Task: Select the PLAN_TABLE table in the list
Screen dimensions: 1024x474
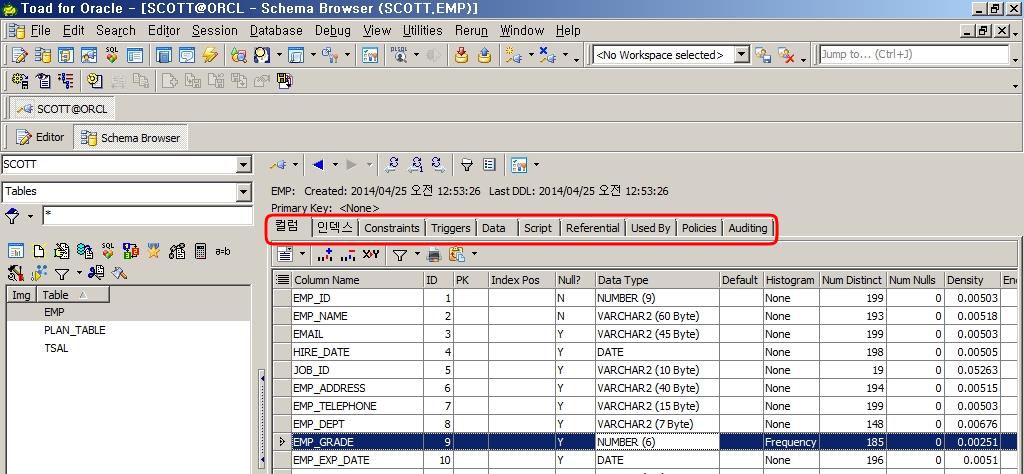Action: coord(74,330)
